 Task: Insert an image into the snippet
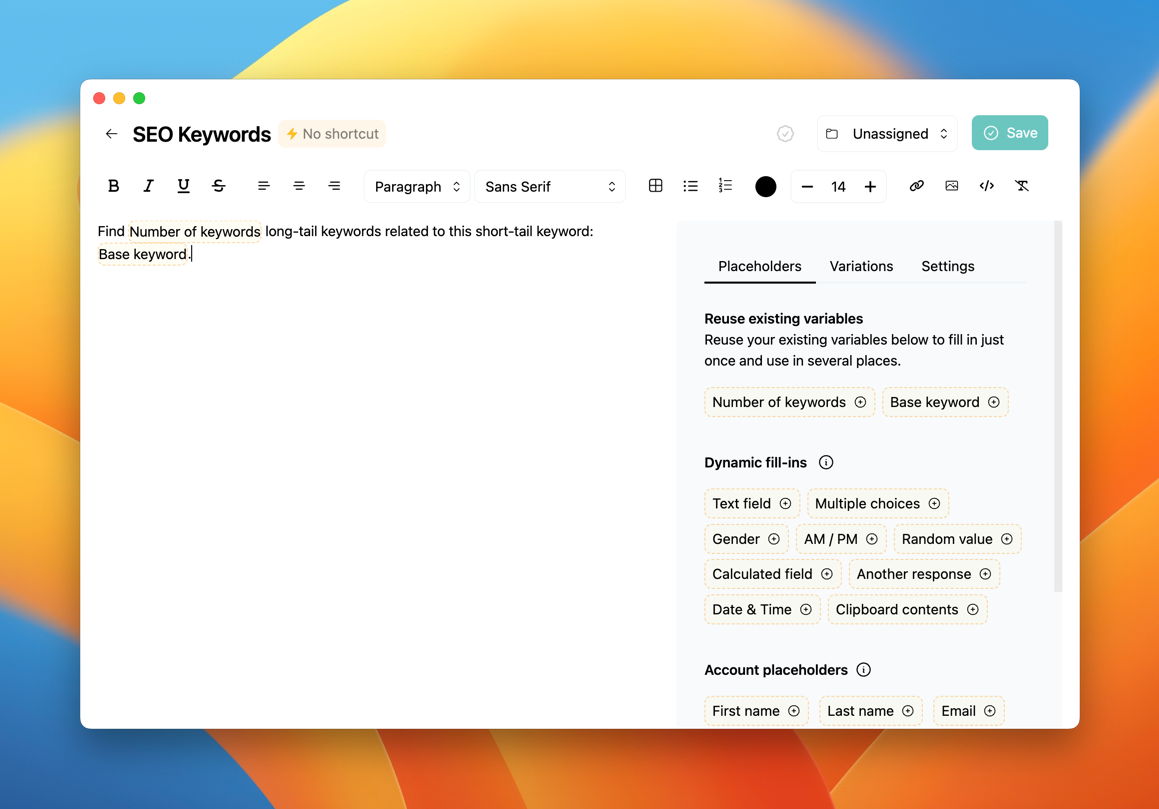tap(951, 186)
